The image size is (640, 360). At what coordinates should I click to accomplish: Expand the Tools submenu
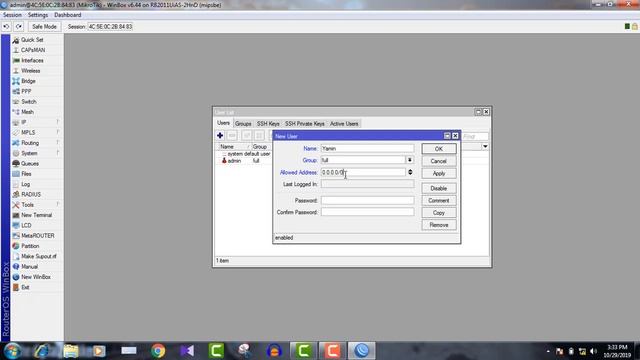tap(27, 205)
